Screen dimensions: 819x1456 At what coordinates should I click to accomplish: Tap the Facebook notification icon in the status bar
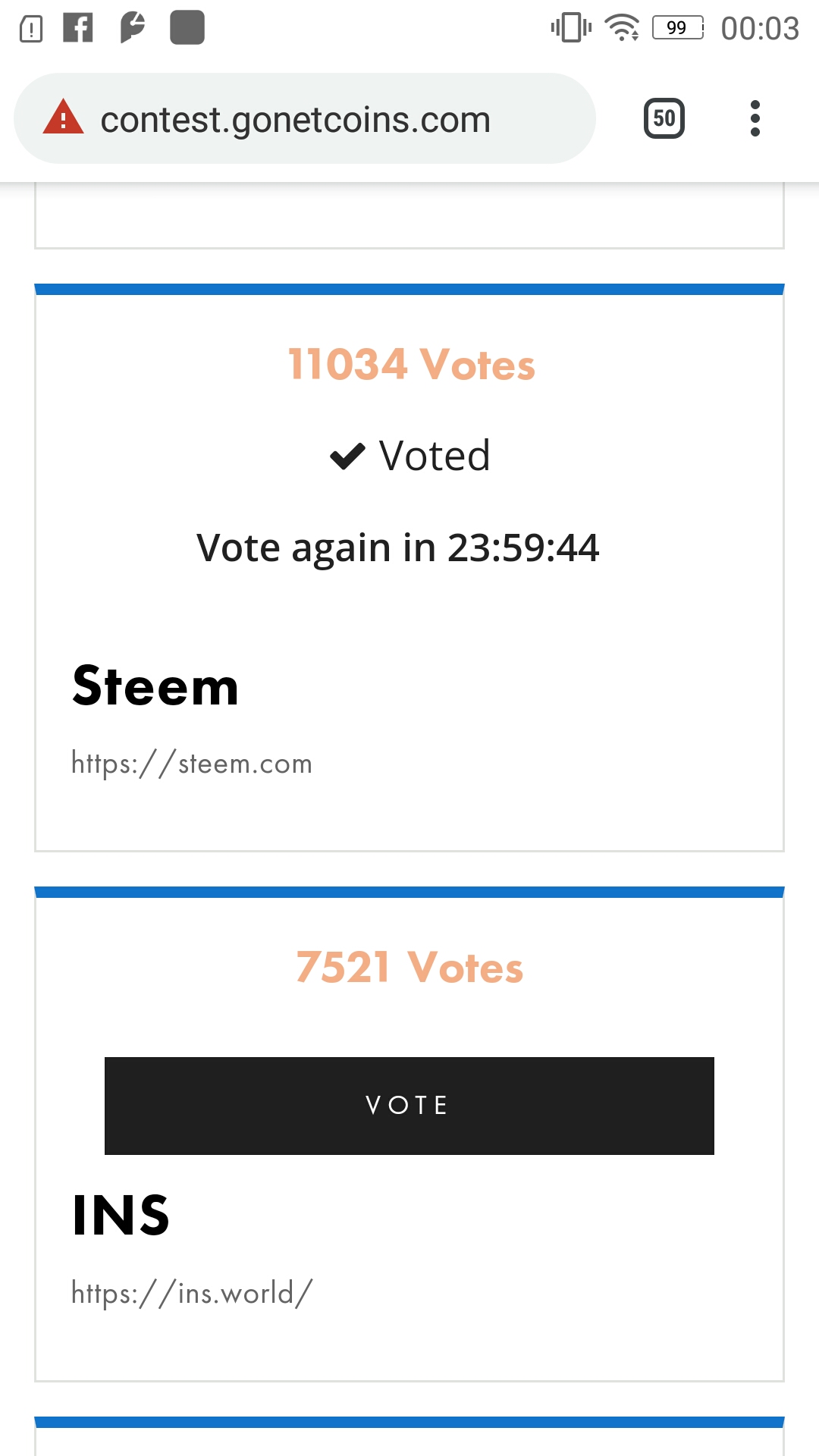[78, 28]
